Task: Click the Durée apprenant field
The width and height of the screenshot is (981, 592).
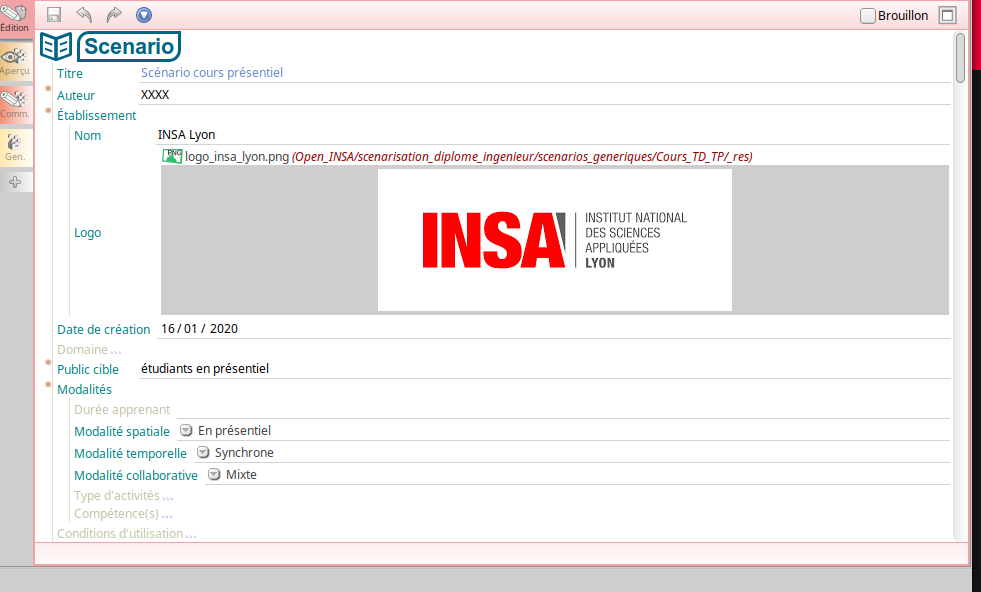Action: [x=563, y=410]
